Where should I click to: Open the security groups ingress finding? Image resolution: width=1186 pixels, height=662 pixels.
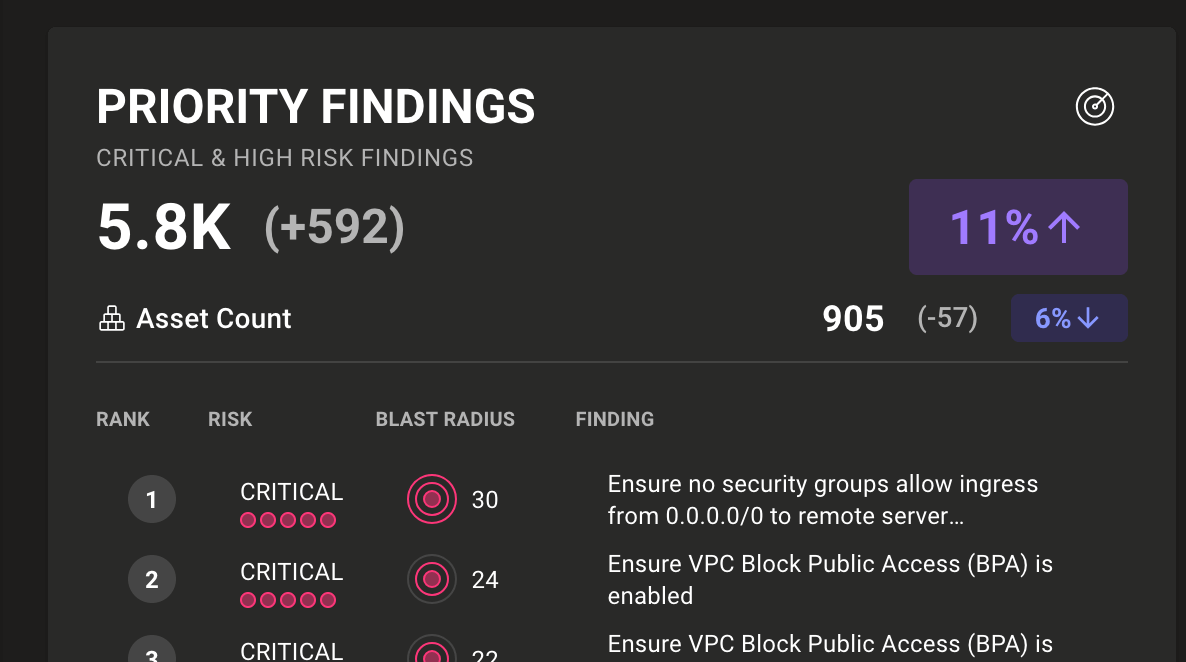click(x=820, y=499)
